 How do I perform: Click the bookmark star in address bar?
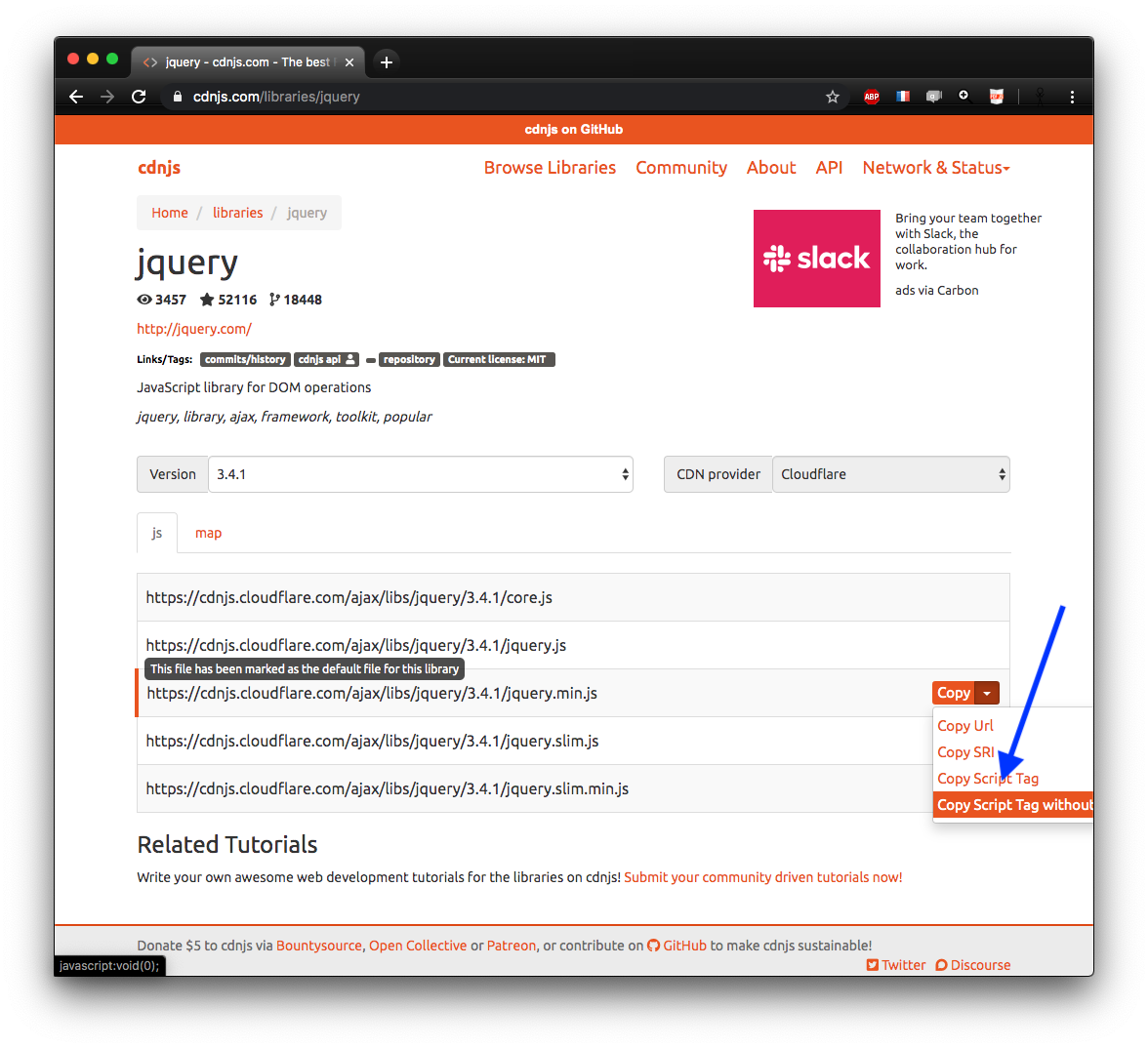(833, 97)
